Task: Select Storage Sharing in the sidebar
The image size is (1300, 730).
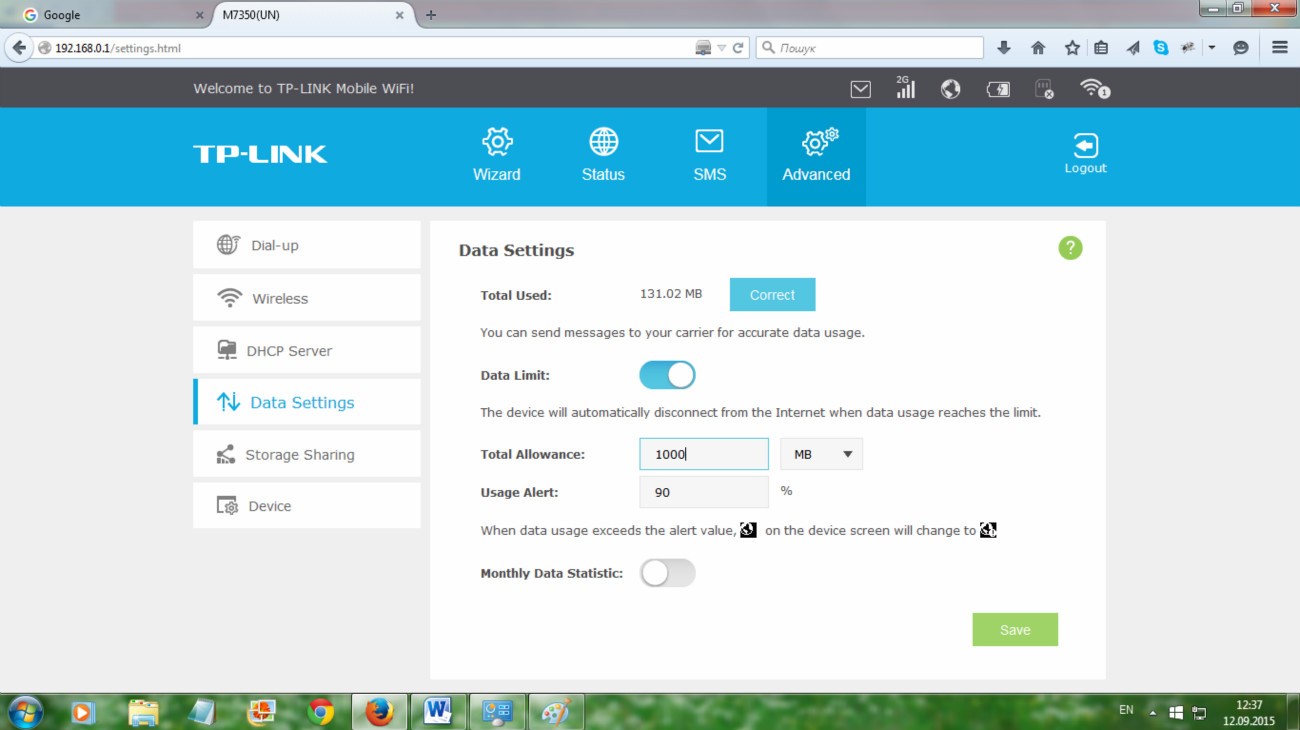Action: click(306, 454)
